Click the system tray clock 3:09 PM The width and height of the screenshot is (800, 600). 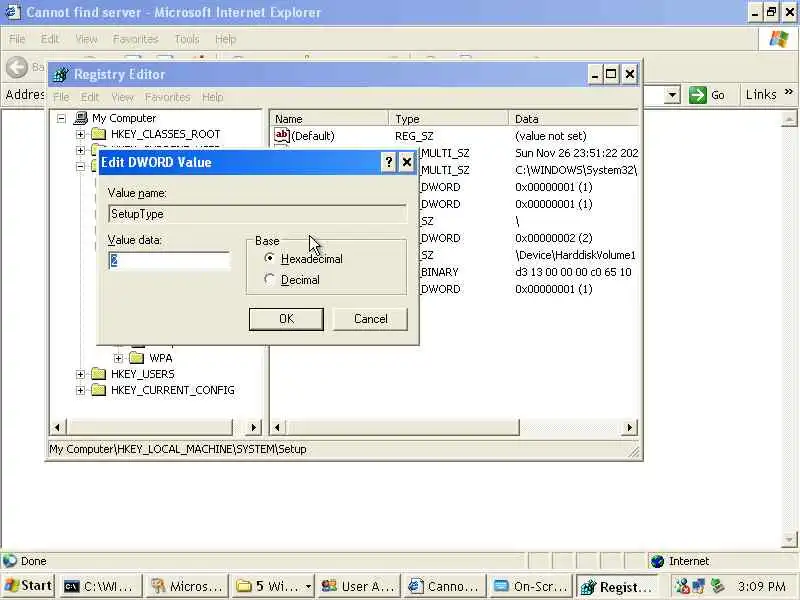(x=762, y=586)
